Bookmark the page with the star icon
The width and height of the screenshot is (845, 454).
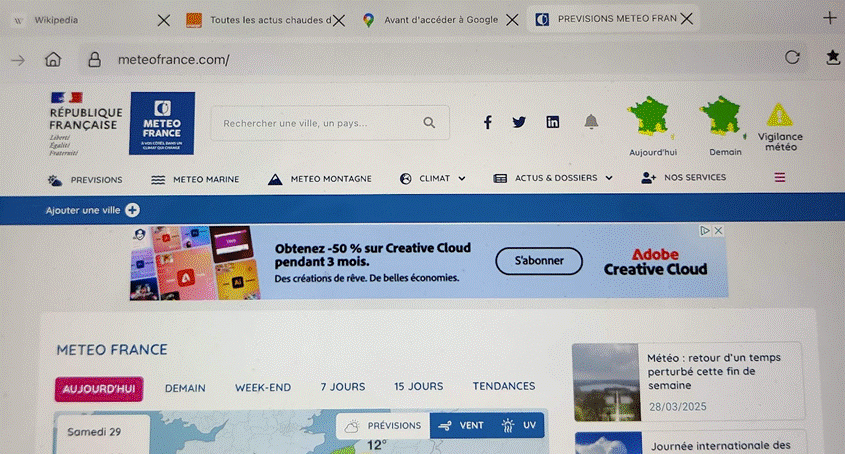[x=833, y=57]
